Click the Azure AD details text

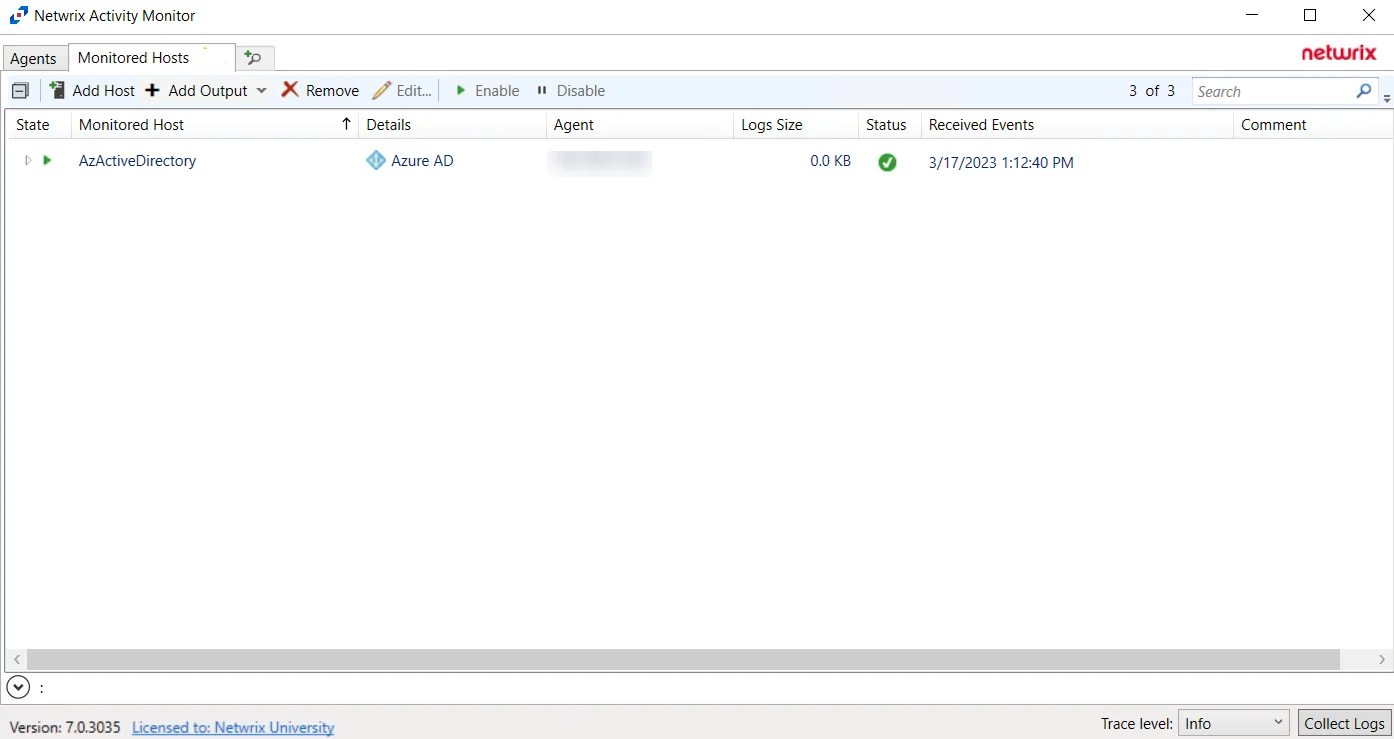[422, 160]
